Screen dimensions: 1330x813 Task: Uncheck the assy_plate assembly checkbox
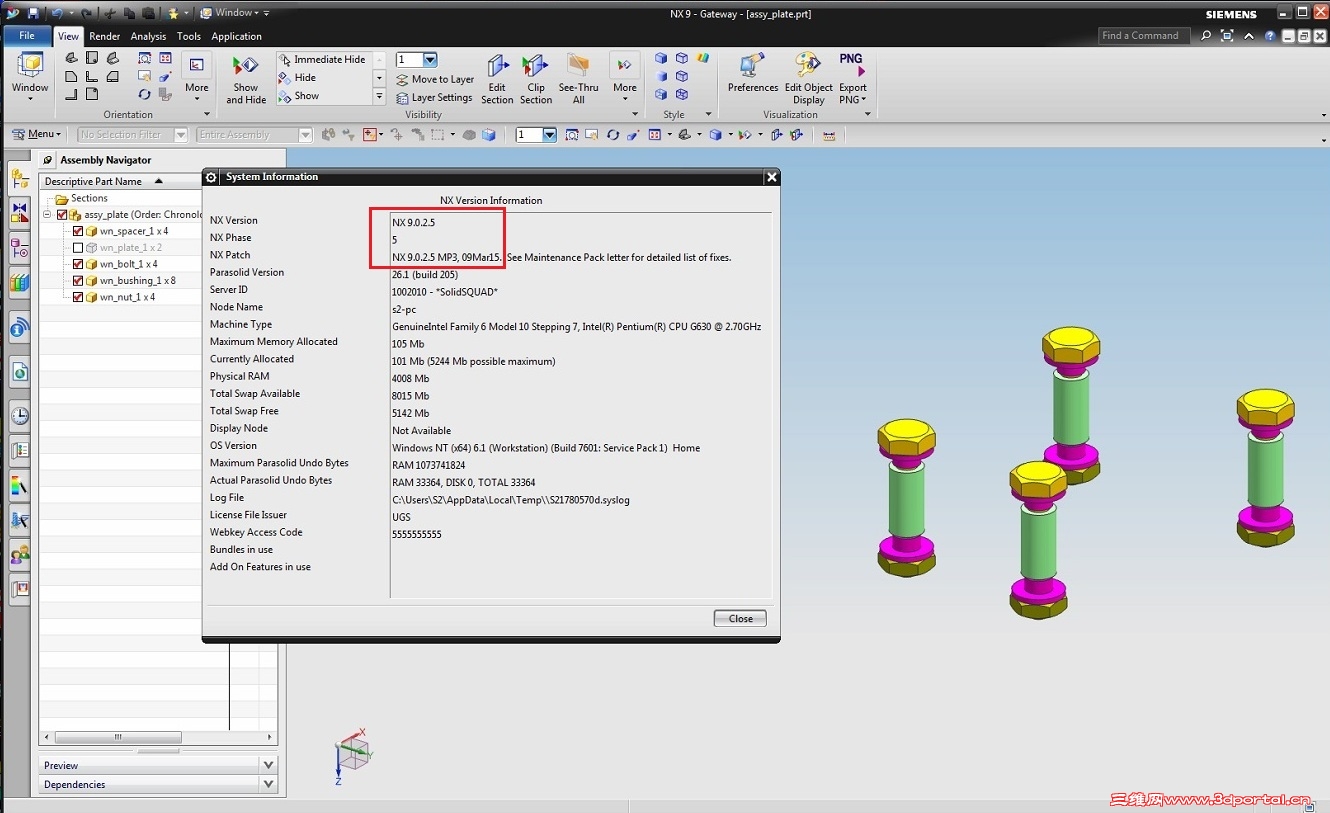[62, 215]
